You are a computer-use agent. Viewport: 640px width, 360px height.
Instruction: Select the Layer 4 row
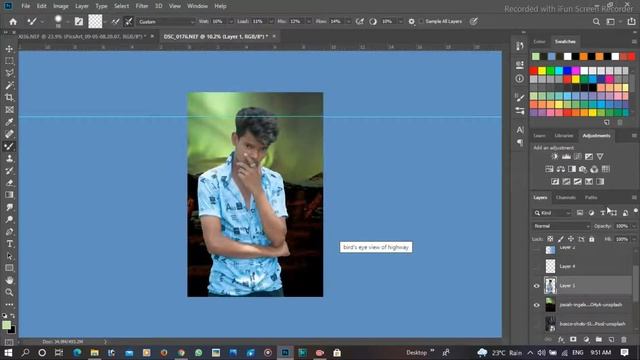coord(582,267)
